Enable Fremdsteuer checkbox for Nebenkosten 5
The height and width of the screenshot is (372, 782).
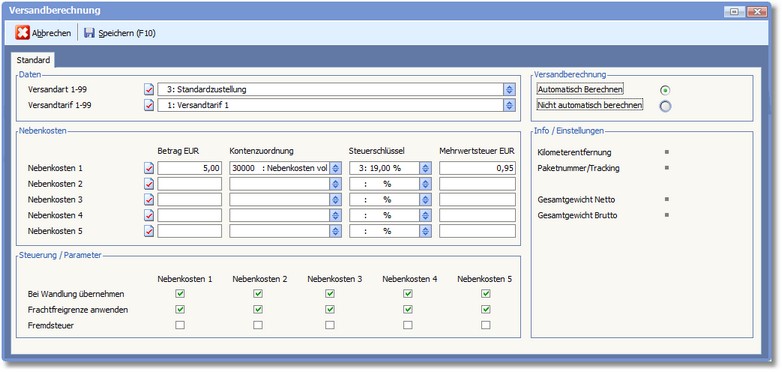[x=486, y=325]
